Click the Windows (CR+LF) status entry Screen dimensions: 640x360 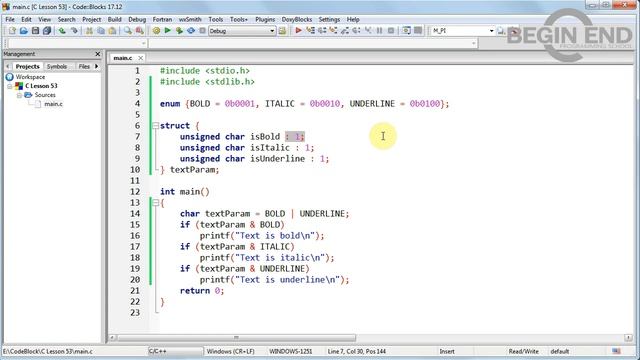click(230, 351)
